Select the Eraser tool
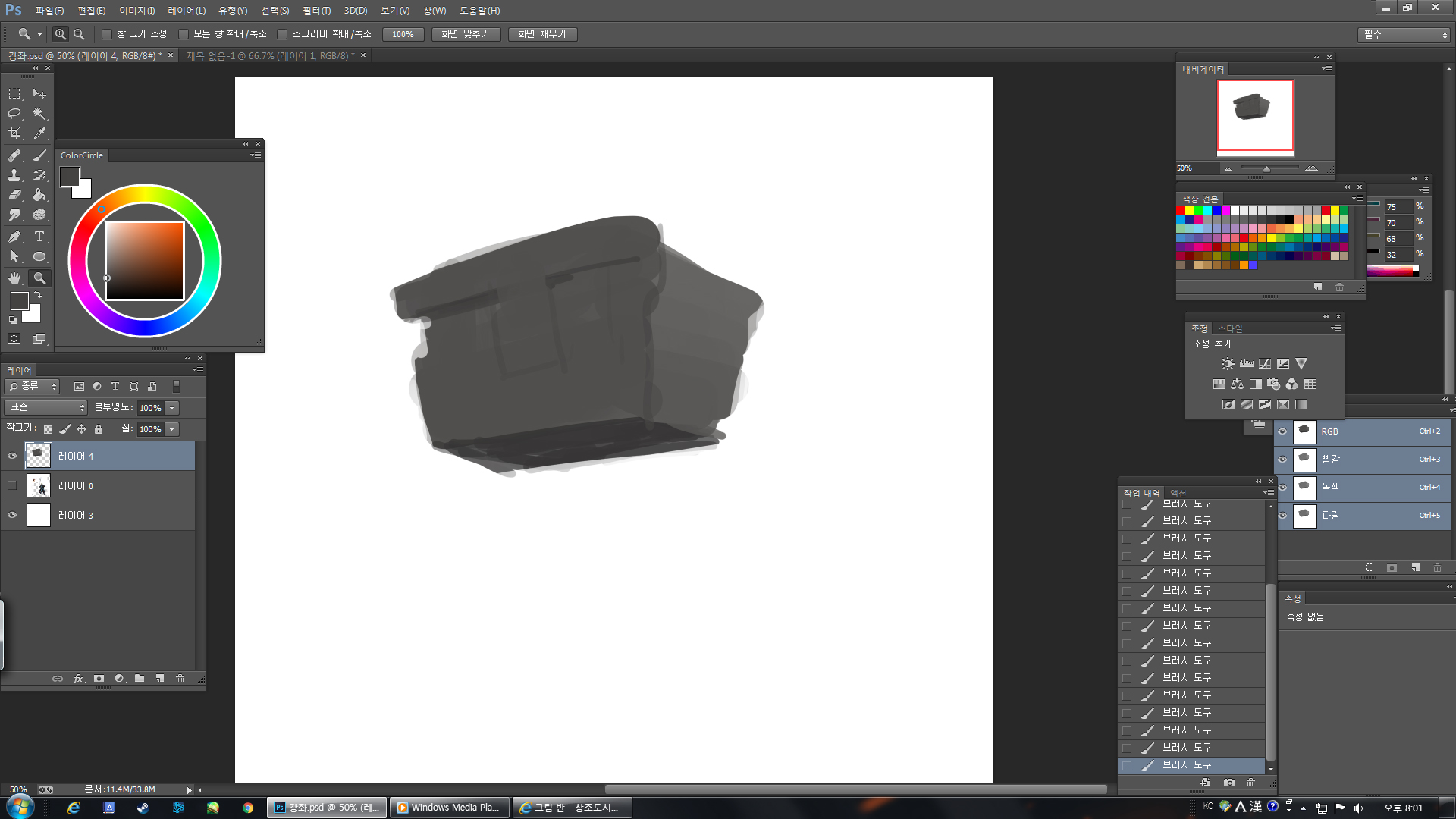Screen dimensions: 1456x819 click(x=14, y=195)
